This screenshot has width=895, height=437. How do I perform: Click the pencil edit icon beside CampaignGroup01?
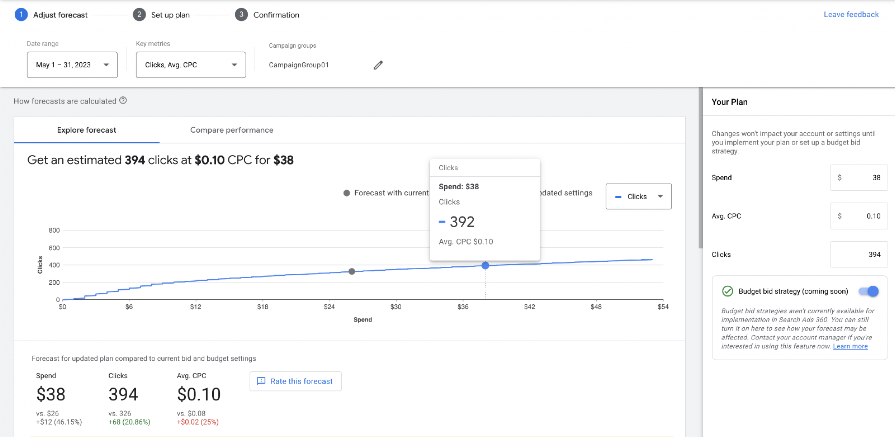(378, 65)
